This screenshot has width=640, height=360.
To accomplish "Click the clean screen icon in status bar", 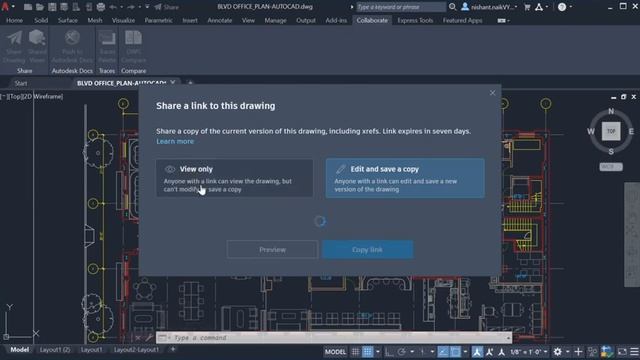I will coord(622,352).
